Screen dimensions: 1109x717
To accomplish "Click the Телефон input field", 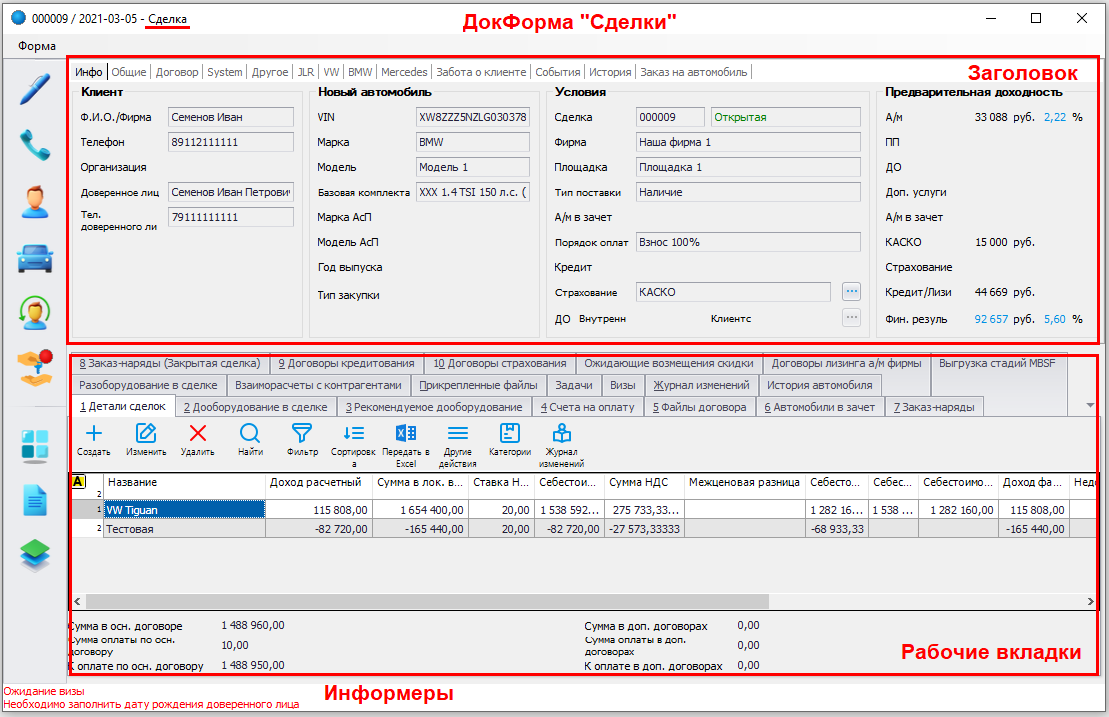I will (x=230, y=143).
